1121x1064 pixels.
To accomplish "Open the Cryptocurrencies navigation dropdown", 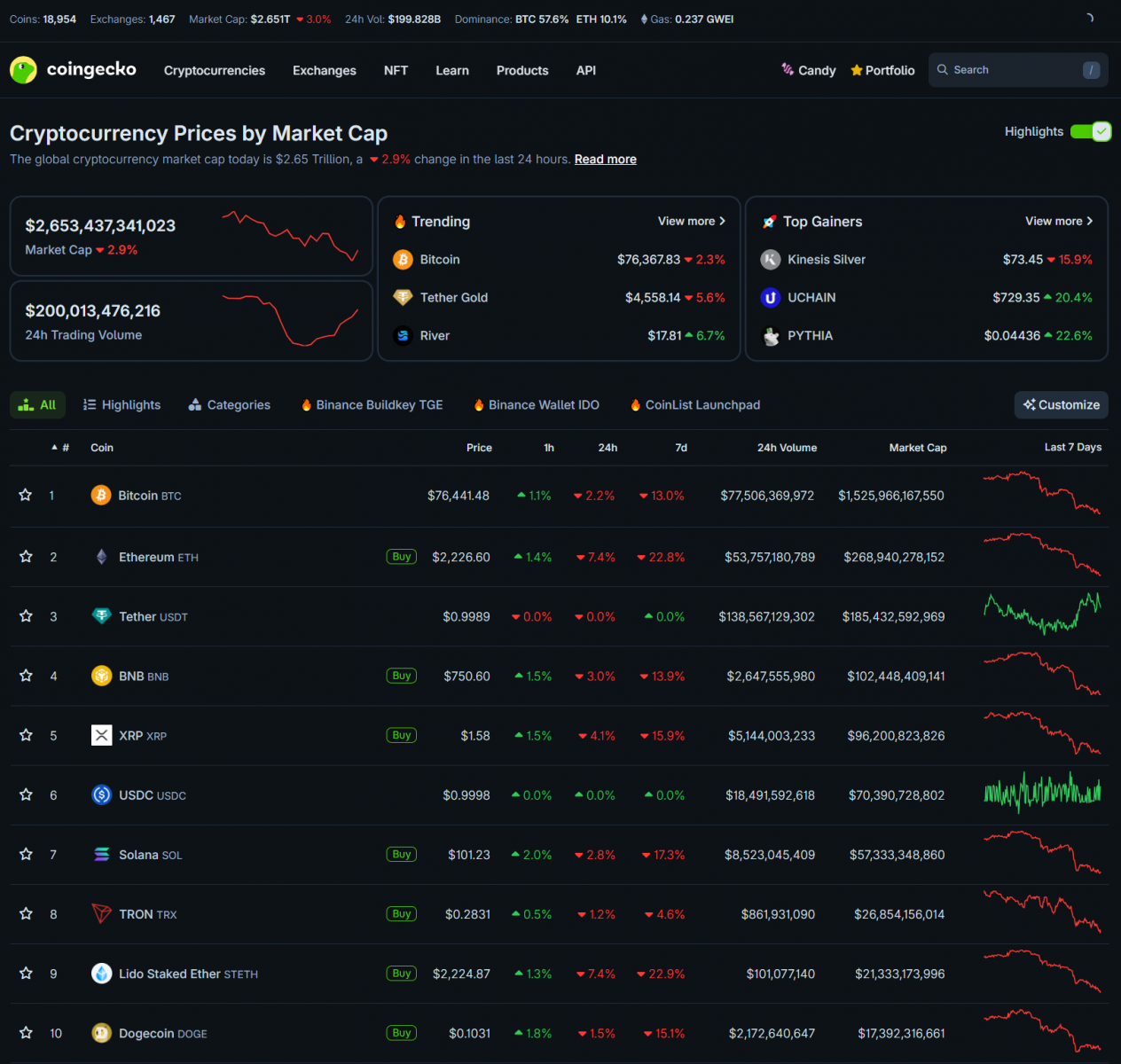I will (x=214, y=70).
